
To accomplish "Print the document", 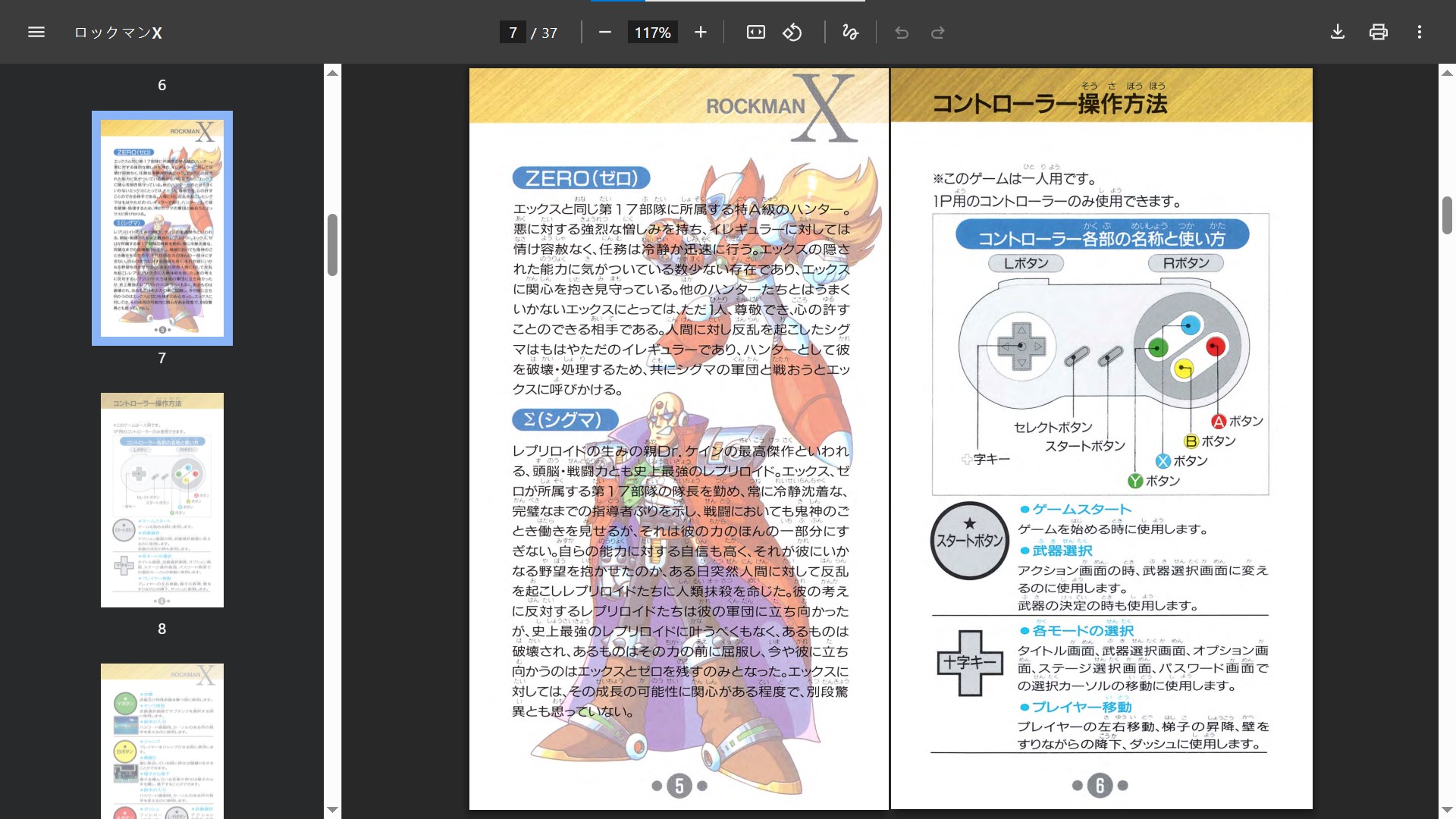I will tap(1379, 32).
